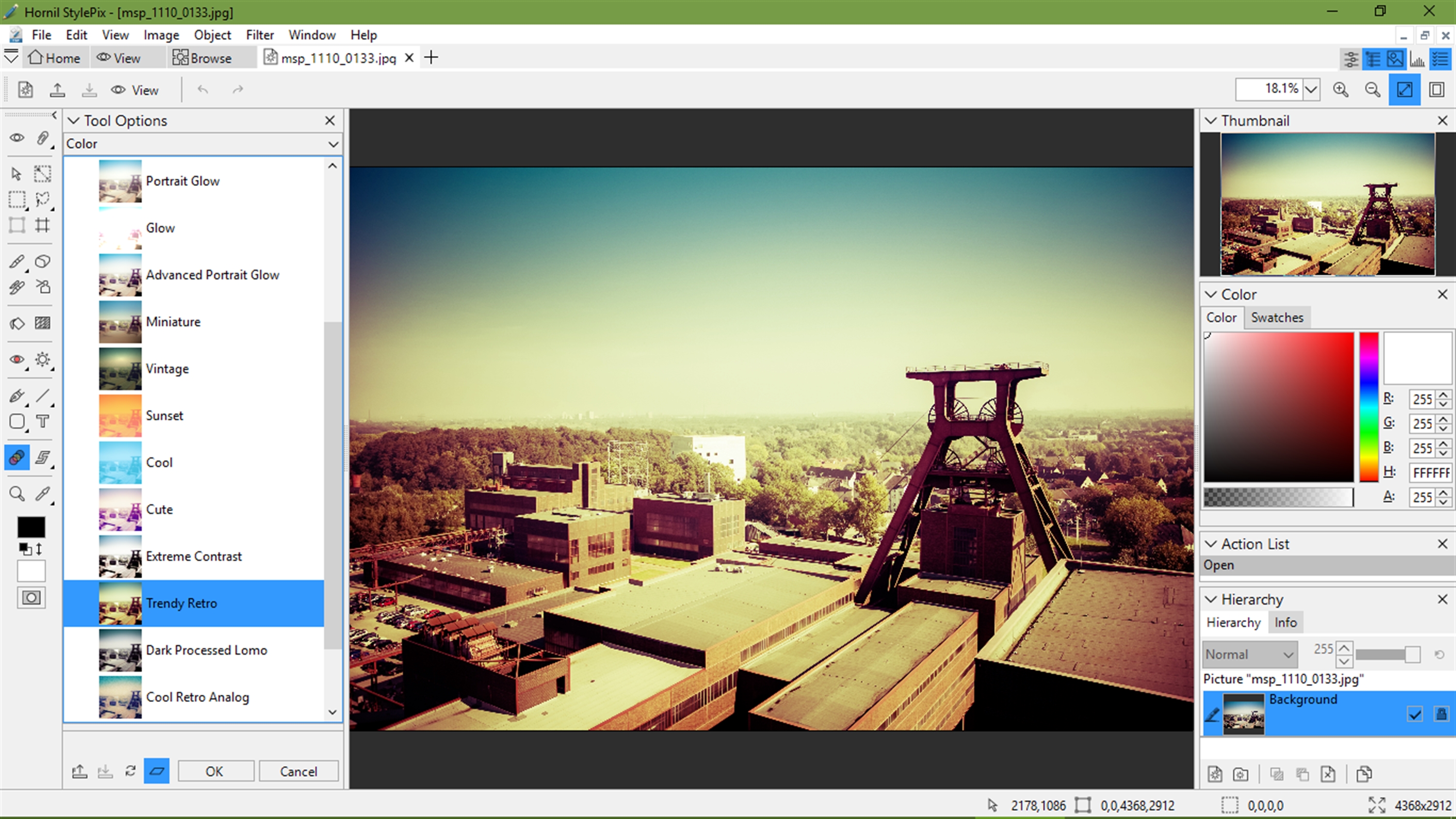Click the Zoom In toolbar icon

tap(1340, 90)
